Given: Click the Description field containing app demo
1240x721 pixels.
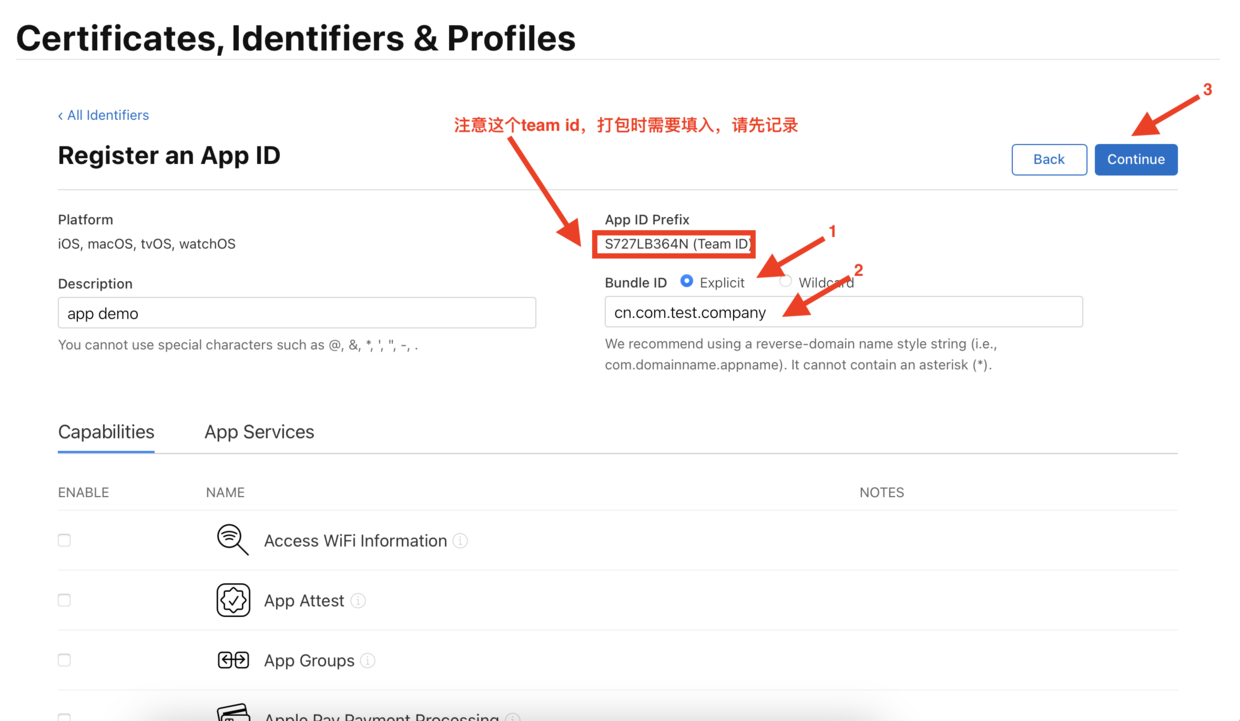Looking at the screenshot, I should [297, 313].
